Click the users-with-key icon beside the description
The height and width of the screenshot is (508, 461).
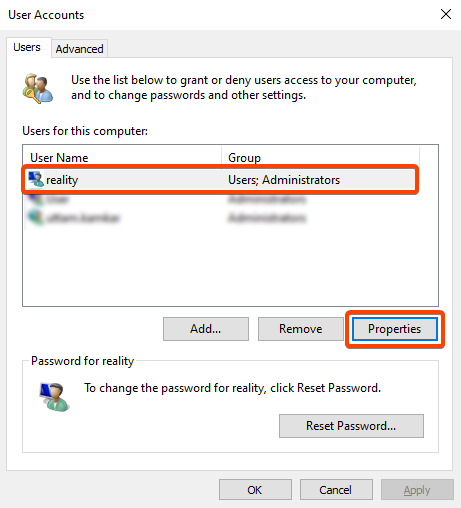tap(38, 88)
